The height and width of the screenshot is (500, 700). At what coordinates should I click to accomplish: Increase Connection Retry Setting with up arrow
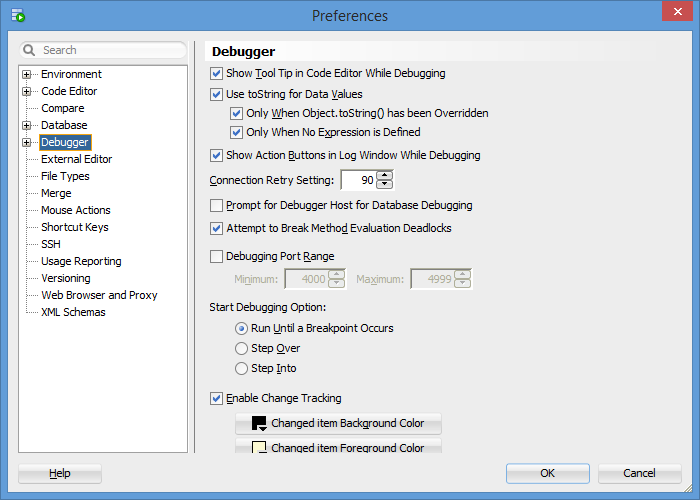(x=384, y=175)
